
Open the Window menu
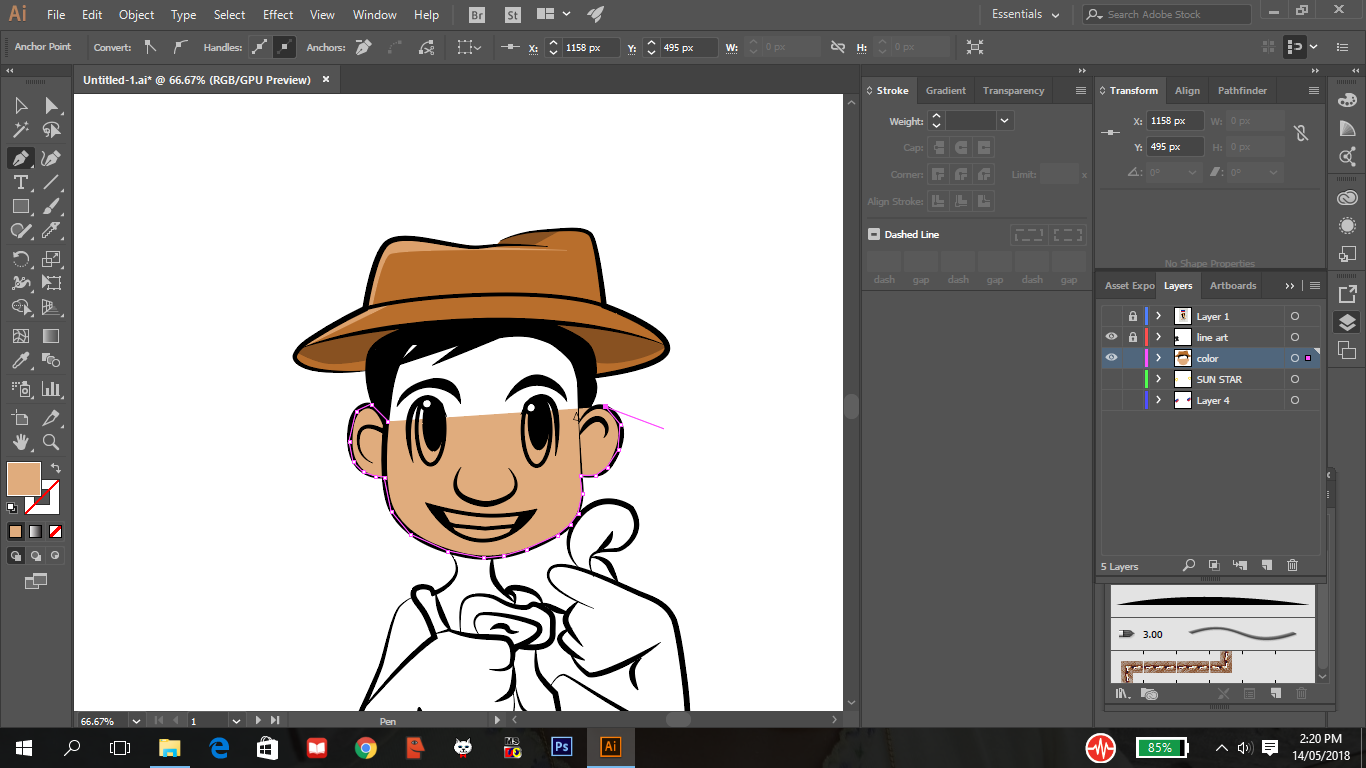tap(375, 15)
